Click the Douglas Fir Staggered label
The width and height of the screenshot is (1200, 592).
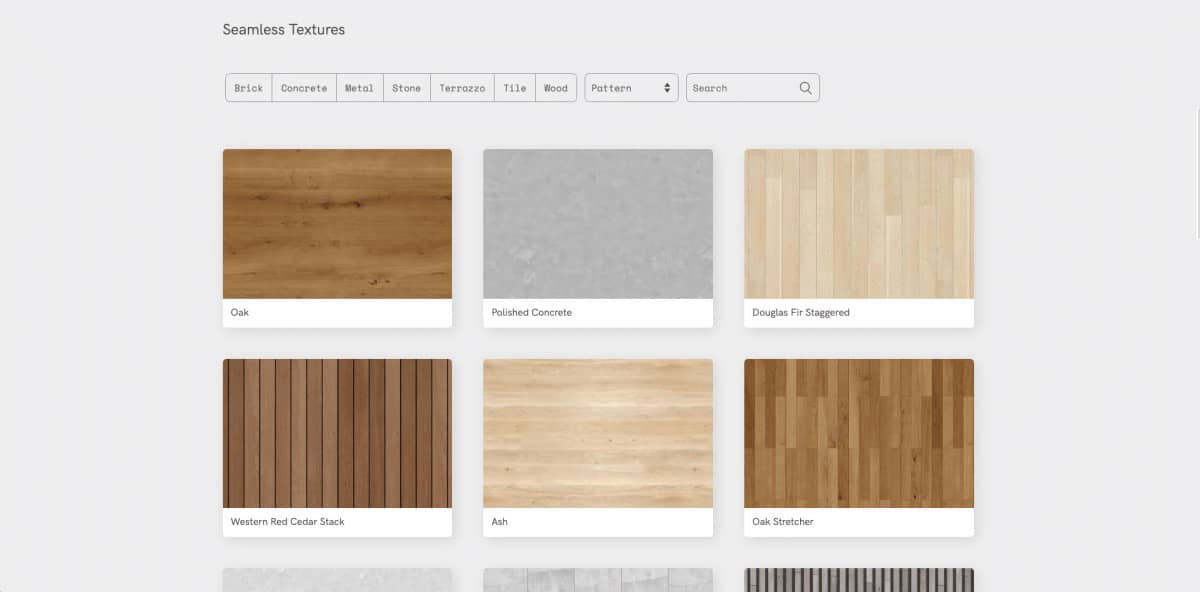[801, 313]
